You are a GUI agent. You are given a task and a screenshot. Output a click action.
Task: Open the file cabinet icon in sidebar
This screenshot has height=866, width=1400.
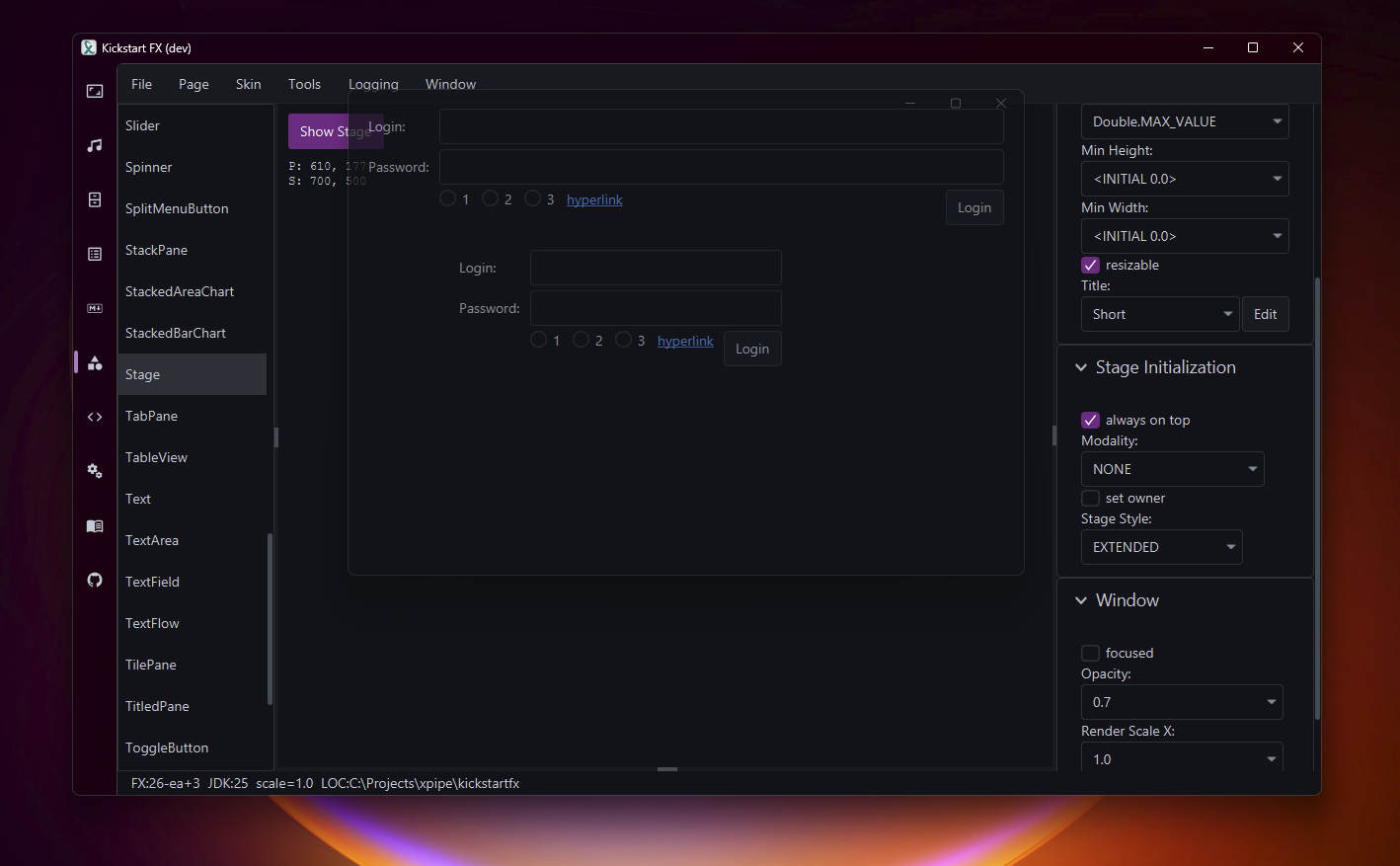click(95, 200)
